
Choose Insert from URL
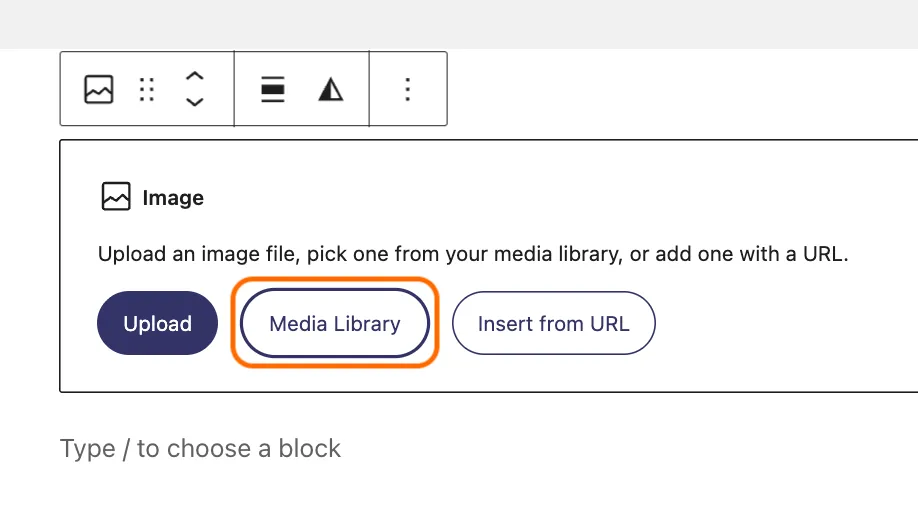[553, 323]
